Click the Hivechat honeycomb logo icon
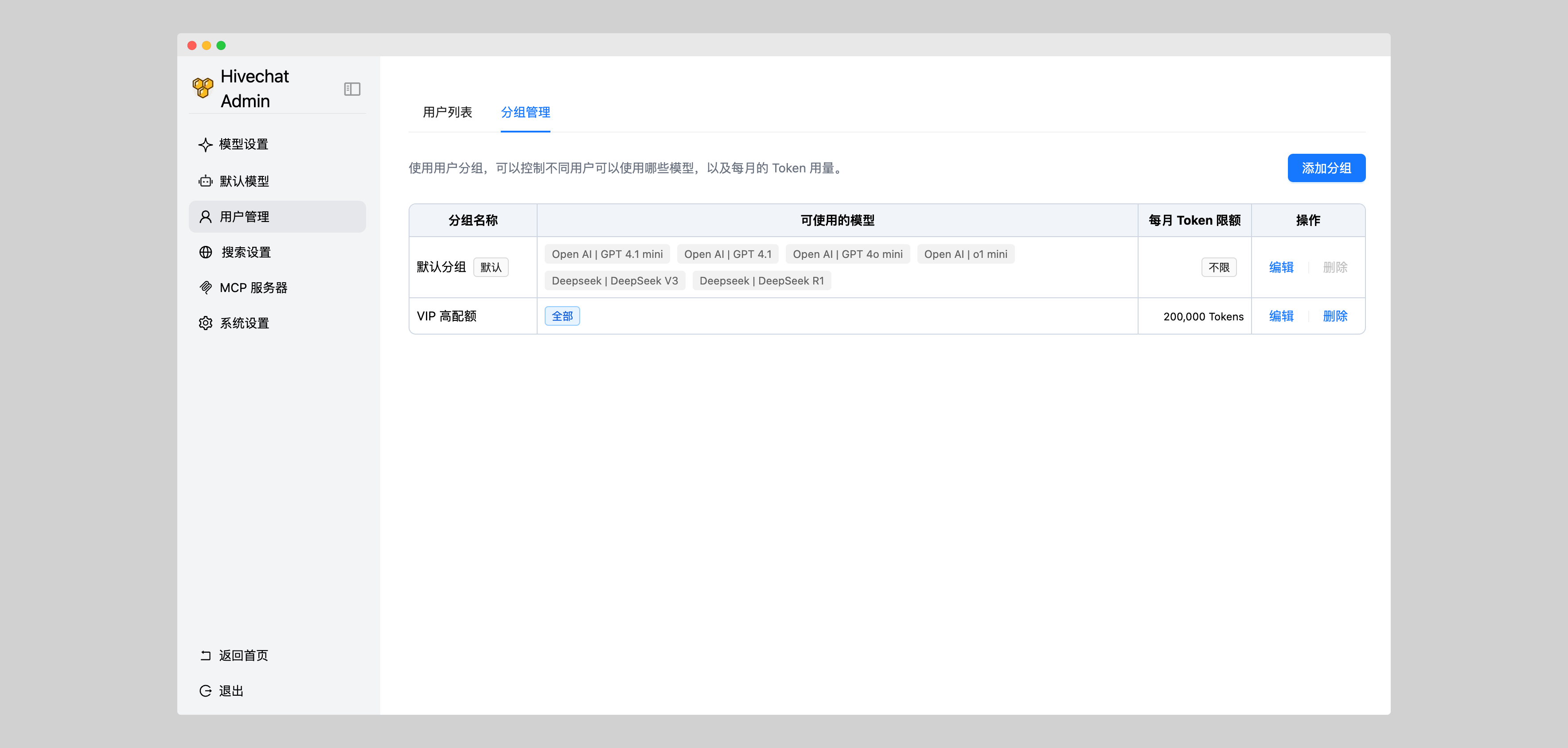 click(203, 88)
